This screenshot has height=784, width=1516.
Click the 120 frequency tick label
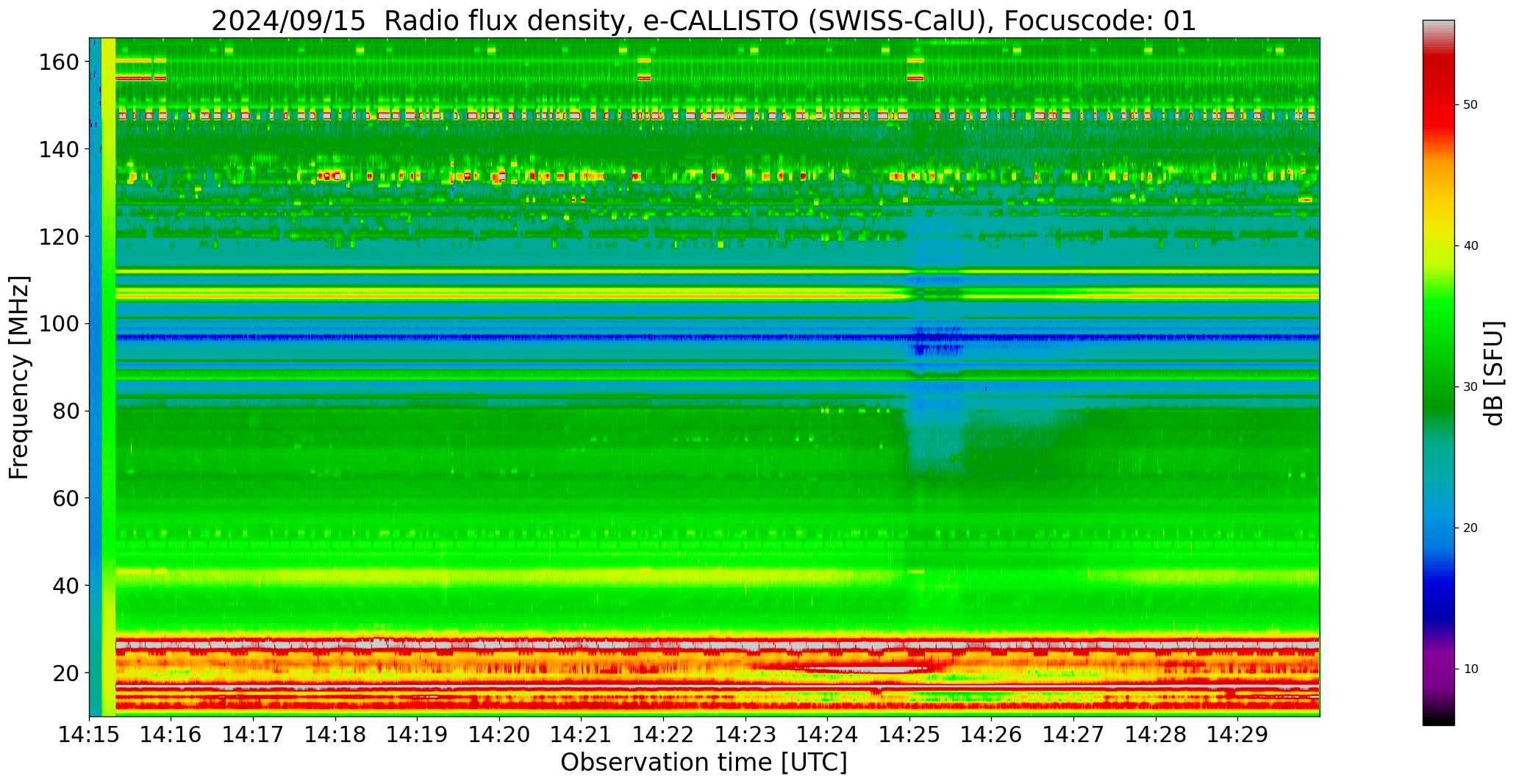pos(58,237)
